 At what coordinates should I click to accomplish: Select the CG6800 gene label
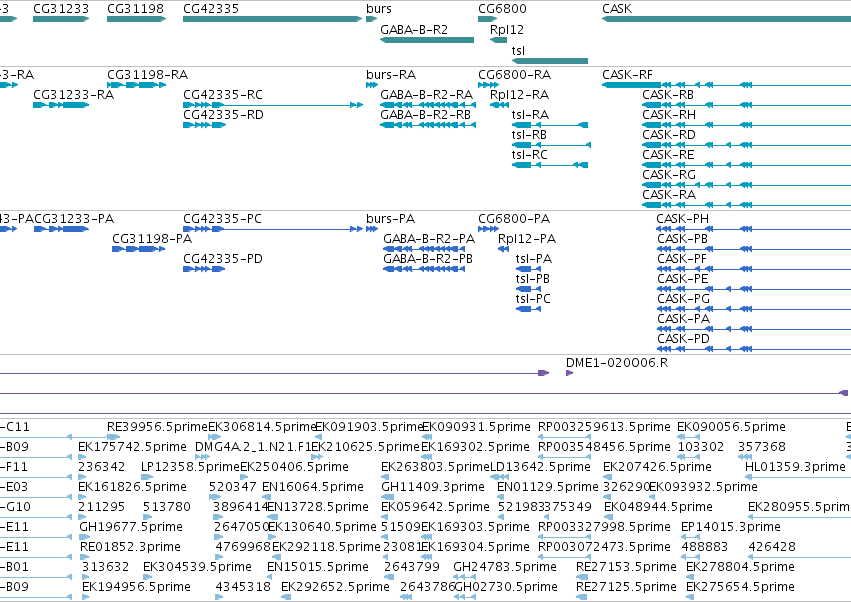502,9
